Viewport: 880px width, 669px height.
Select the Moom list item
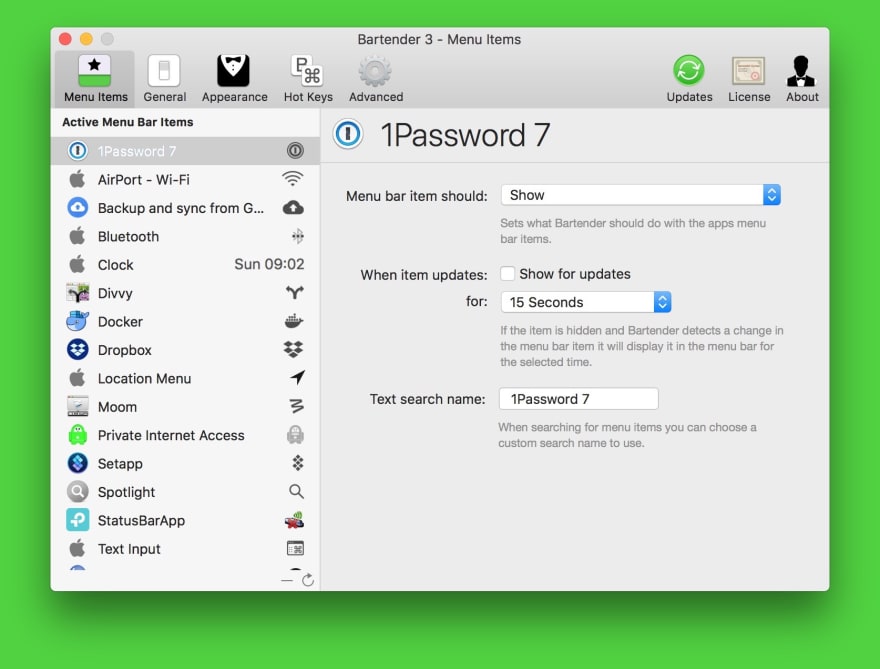185,407
